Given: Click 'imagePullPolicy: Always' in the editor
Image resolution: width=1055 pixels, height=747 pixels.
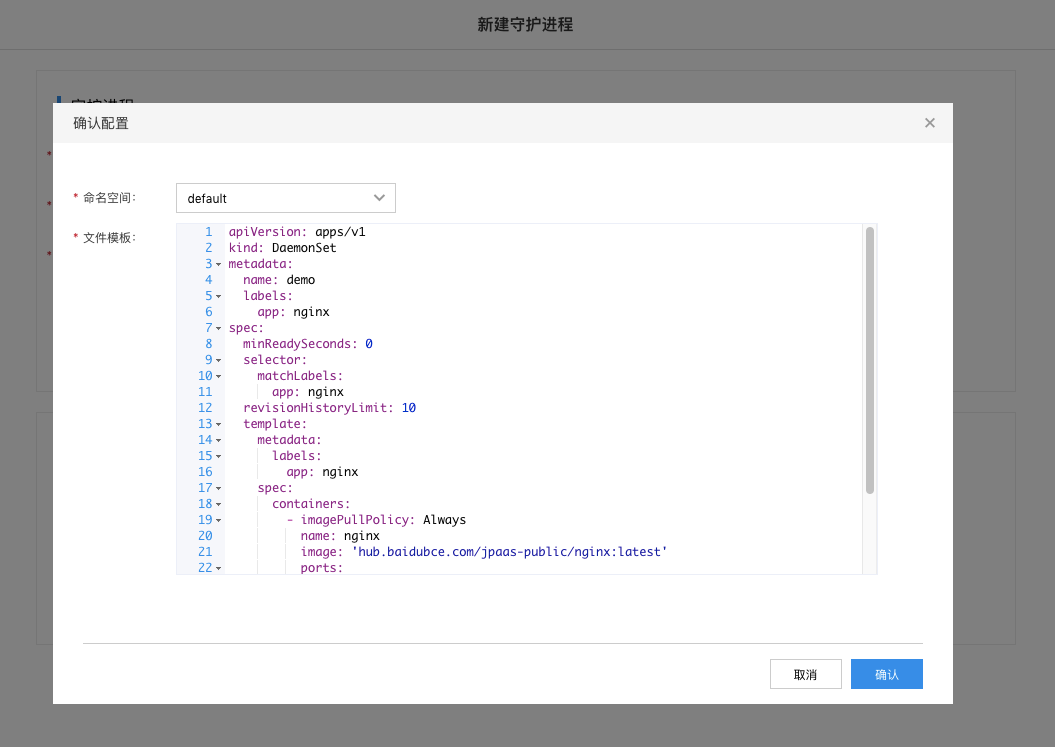Looking at the screenshot, I should pos(384,520).
